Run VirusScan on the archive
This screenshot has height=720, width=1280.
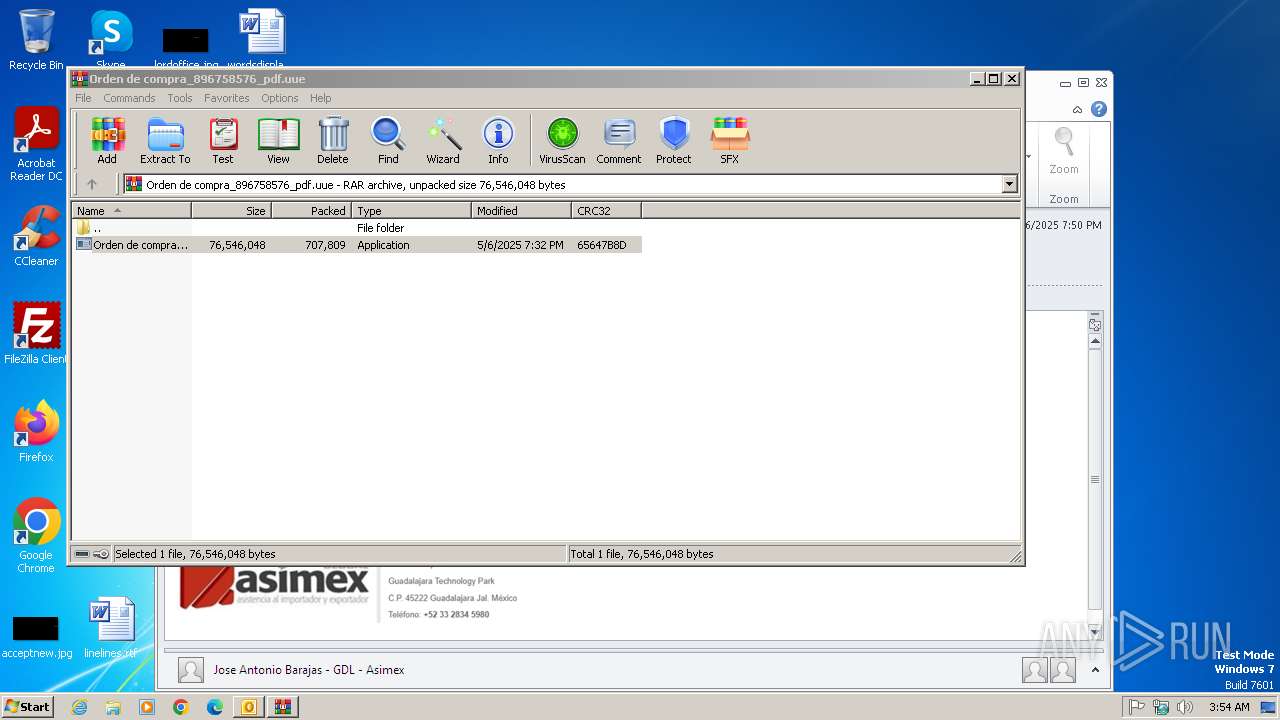pyautogui.click(x=562, y=140)
